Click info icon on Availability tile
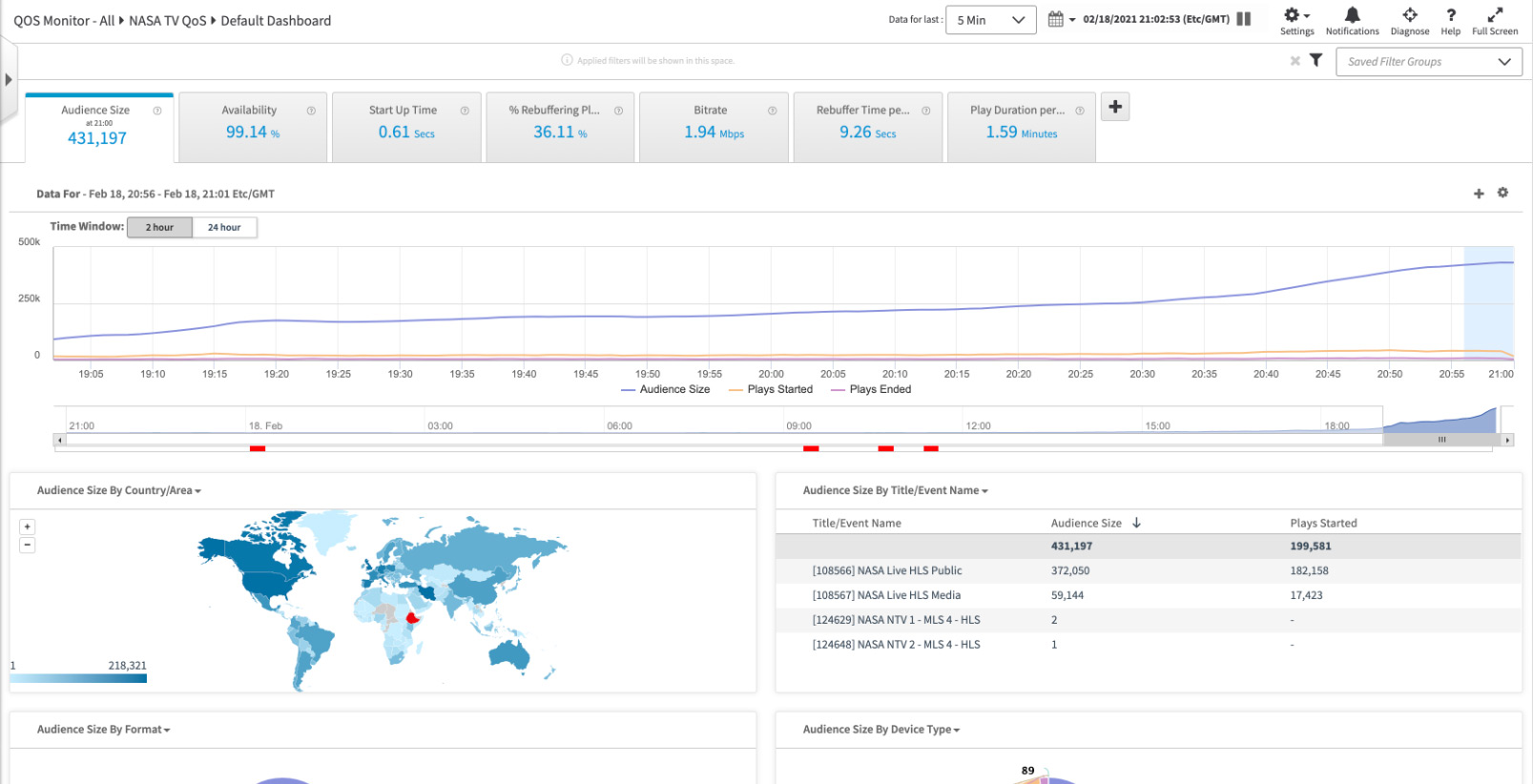The height and width of the screenshot is (784, 1533). coord(311,111)
